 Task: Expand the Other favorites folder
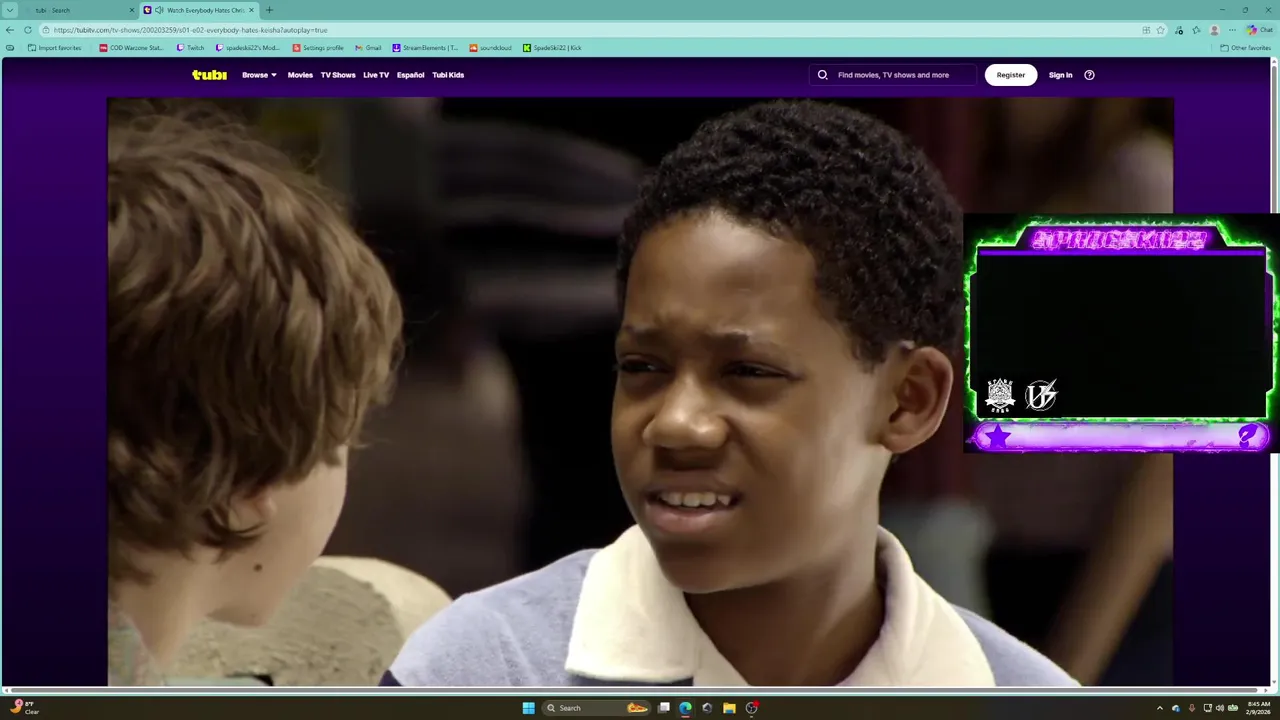[1245, 48]
